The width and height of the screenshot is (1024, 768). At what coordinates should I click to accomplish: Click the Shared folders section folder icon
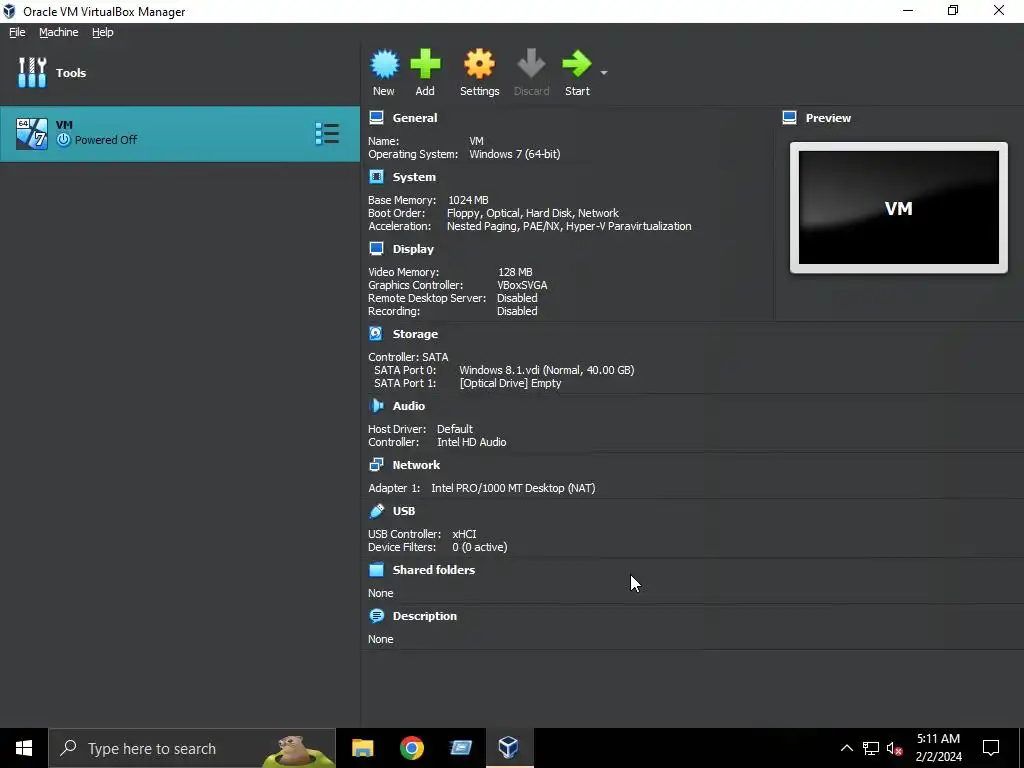[x=376, y=569]
